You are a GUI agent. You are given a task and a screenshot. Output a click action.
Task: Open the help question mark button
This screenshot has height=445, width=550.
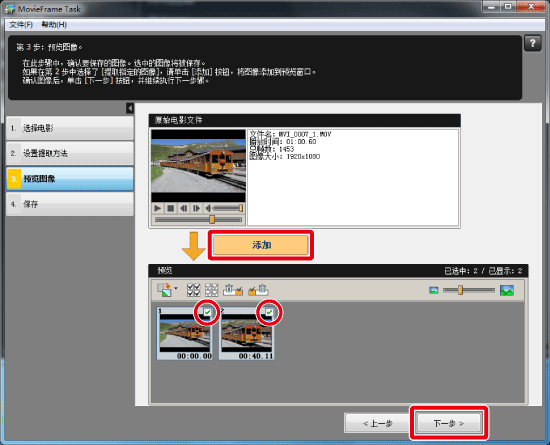coord(532,43)
